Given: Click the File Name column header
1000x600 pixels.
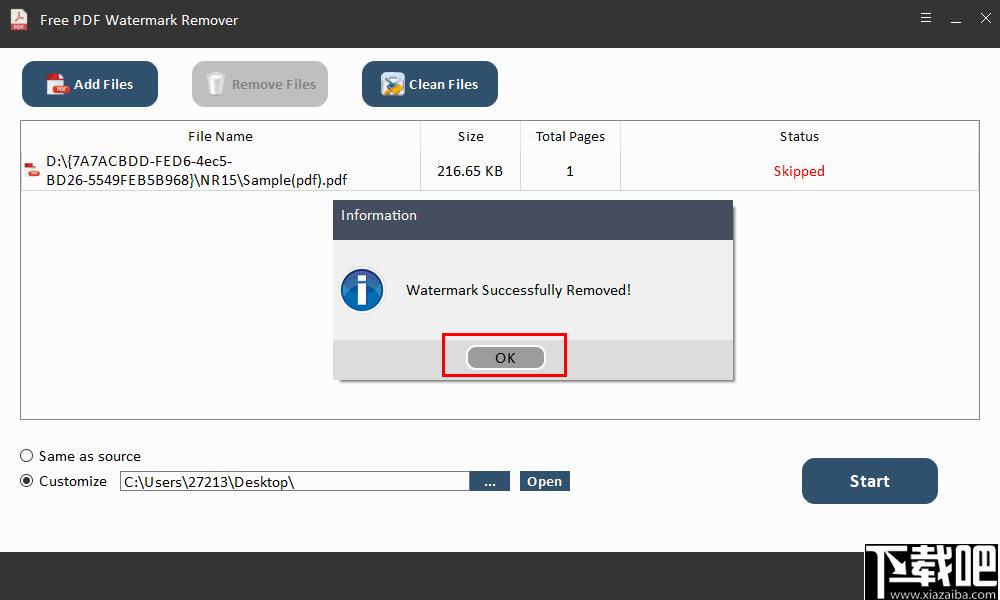Looking at the screenshot, I should (x=220, y=136).
